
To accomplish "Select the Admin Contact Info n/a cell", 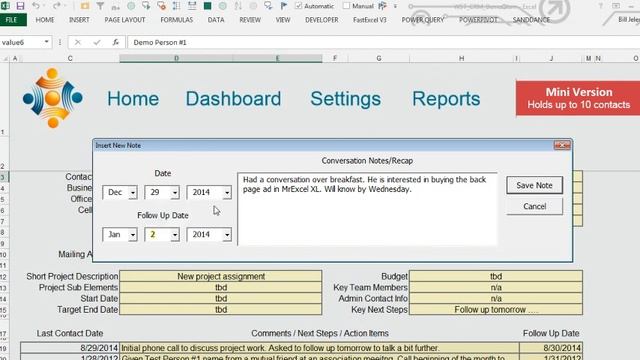I will [496, 298].
